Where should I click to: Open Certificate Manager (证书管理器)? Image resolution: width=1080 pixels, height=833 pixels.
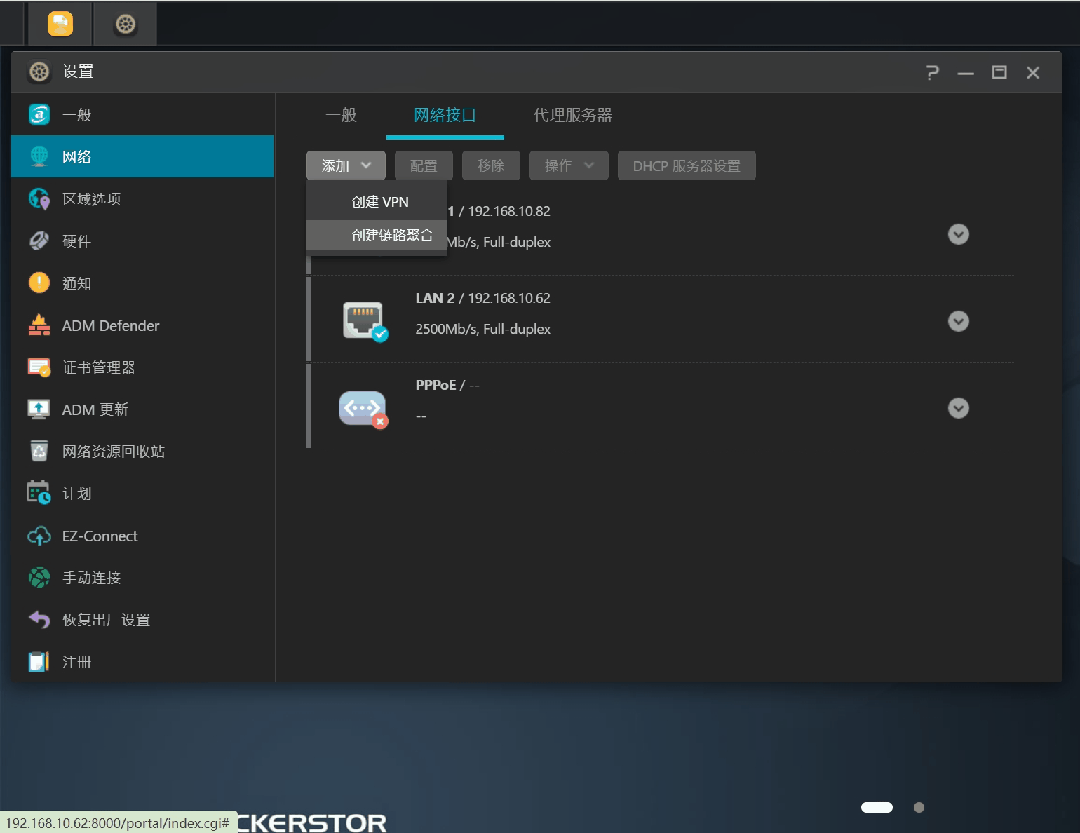[143, 367]
